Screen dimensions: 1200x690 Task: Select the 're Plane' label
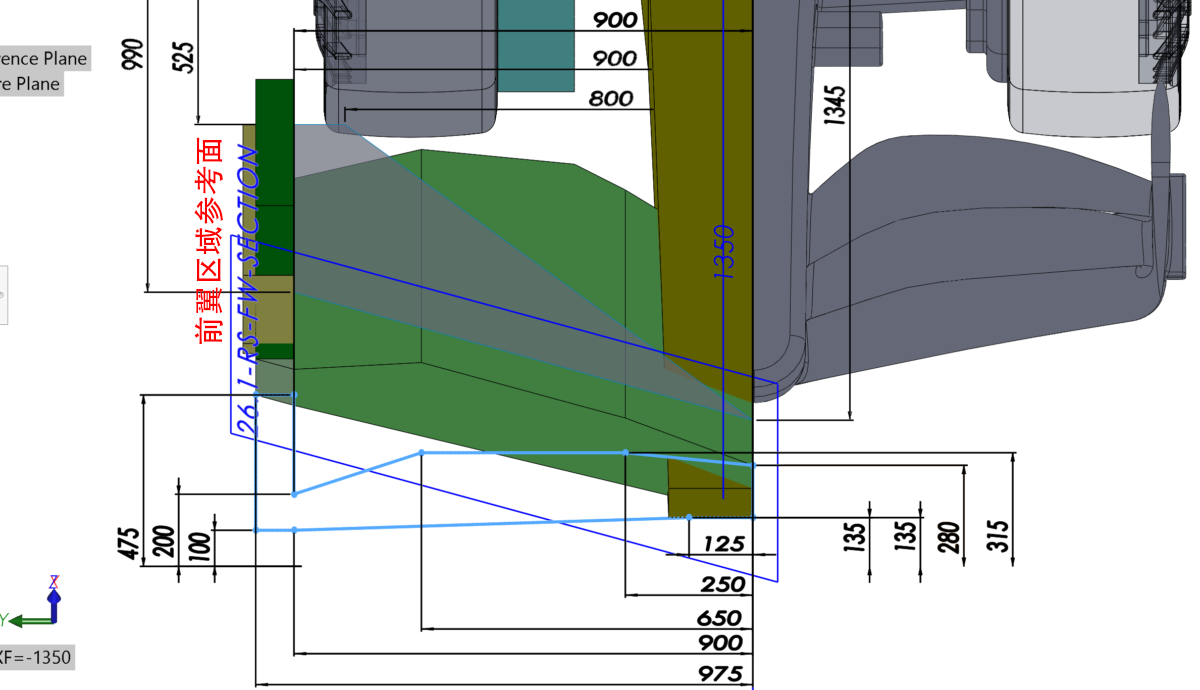(31, 84)
